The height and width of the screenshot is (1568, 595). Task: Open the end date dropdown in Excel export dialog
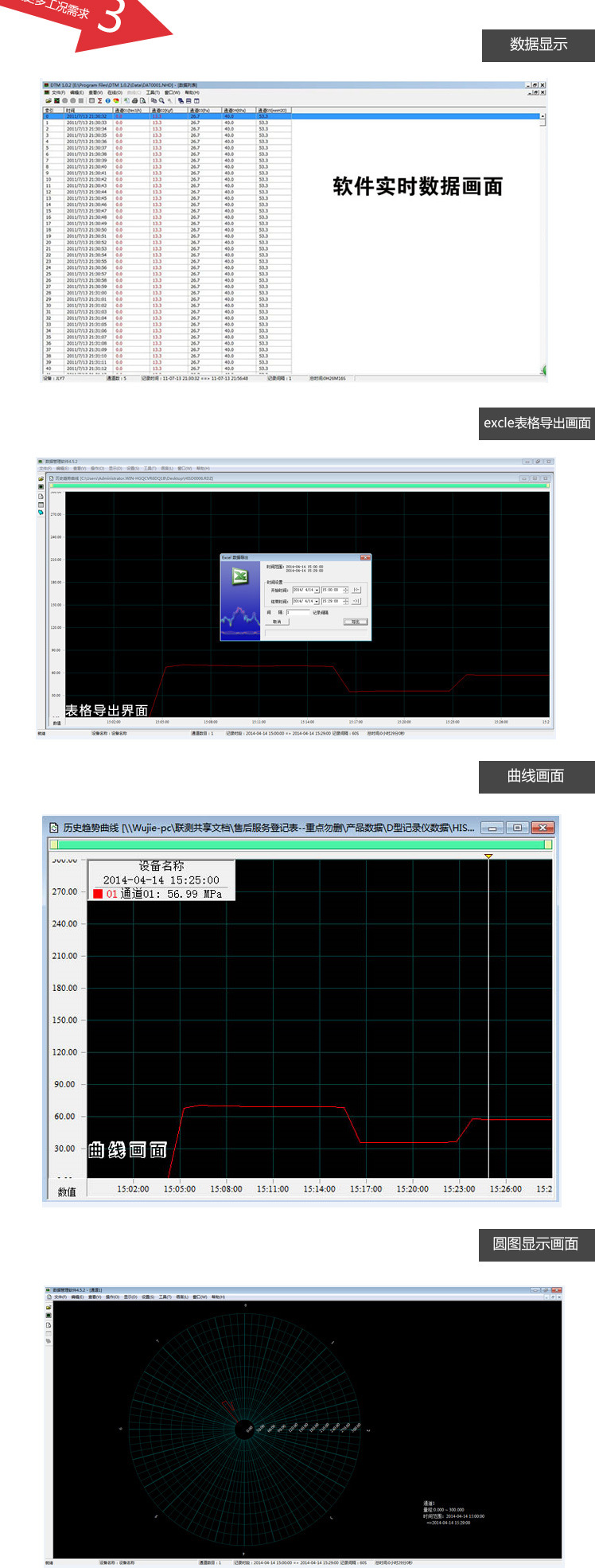tap(317, 601)
